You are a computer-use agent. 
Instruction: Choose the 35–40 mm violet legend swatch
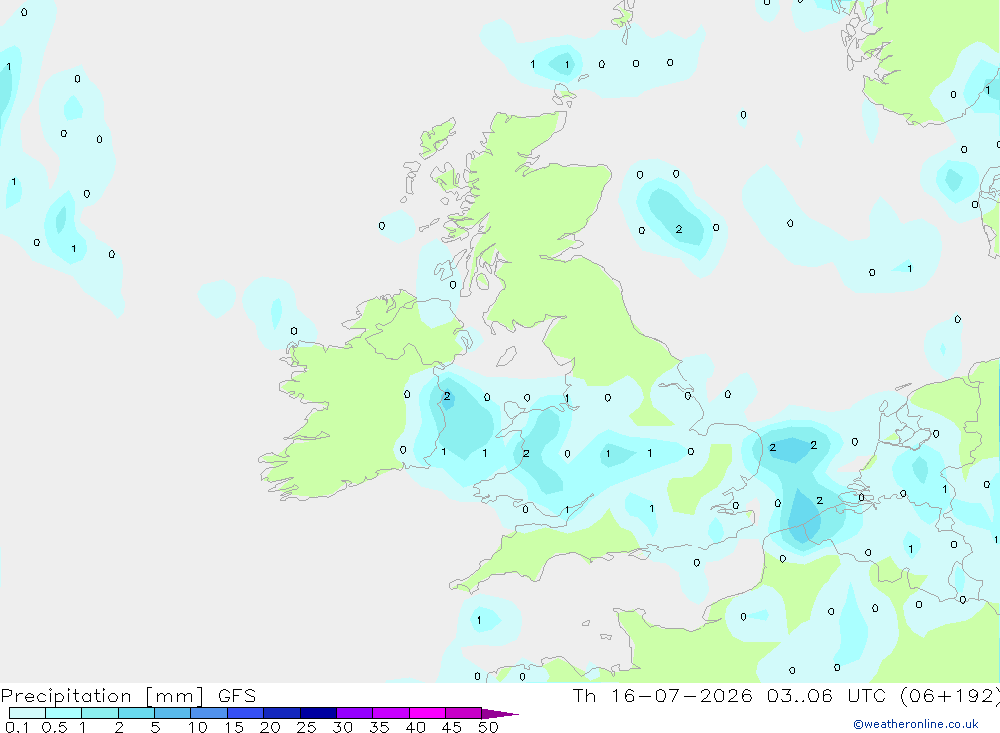tap(391, 713)
